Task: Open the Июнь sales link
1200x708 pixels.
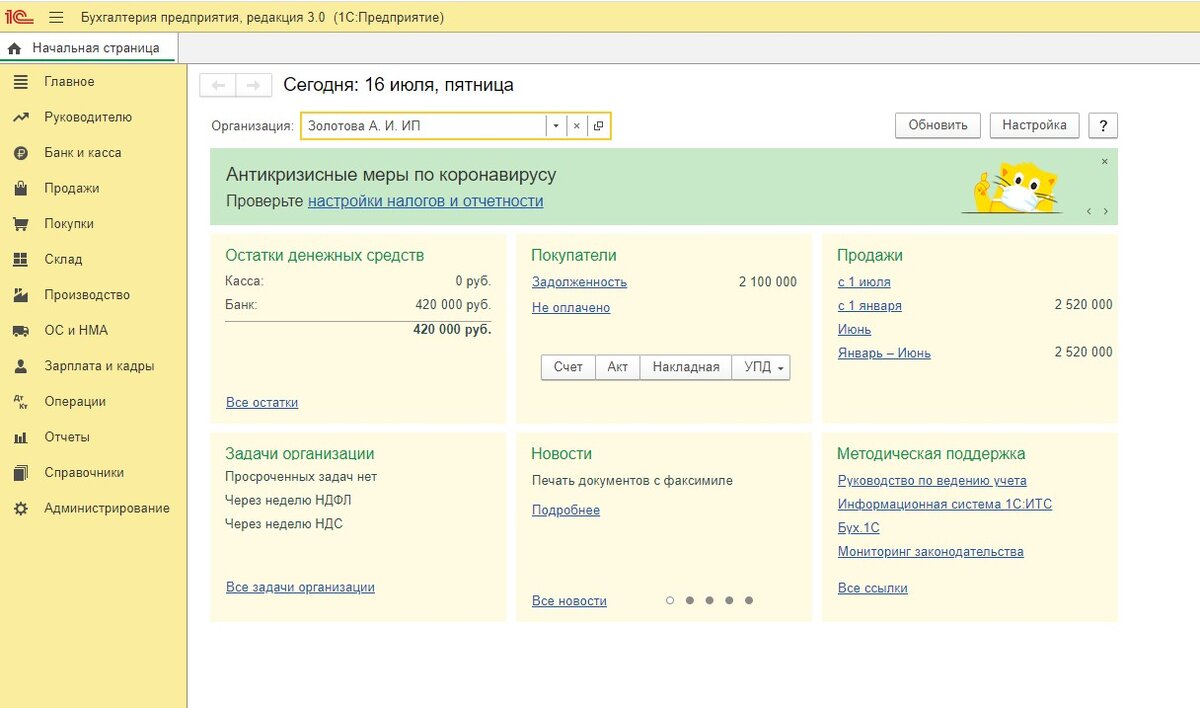Action: 854,329
